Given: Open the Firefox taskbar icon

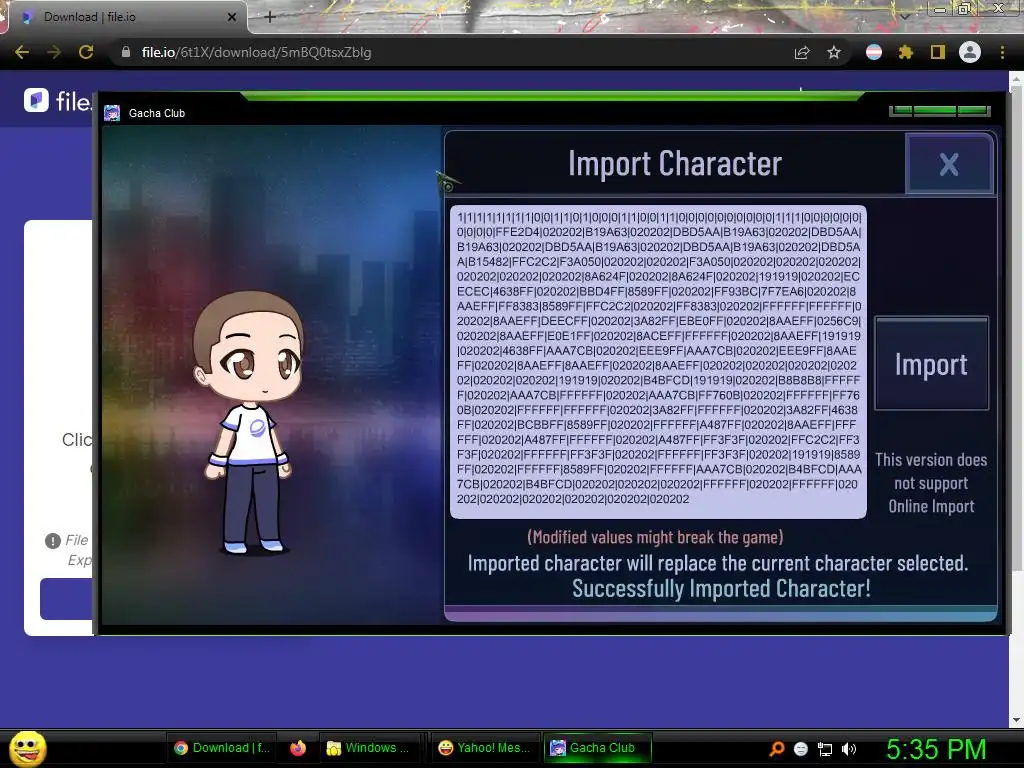Looking at the screenshot, I should 298,748.
